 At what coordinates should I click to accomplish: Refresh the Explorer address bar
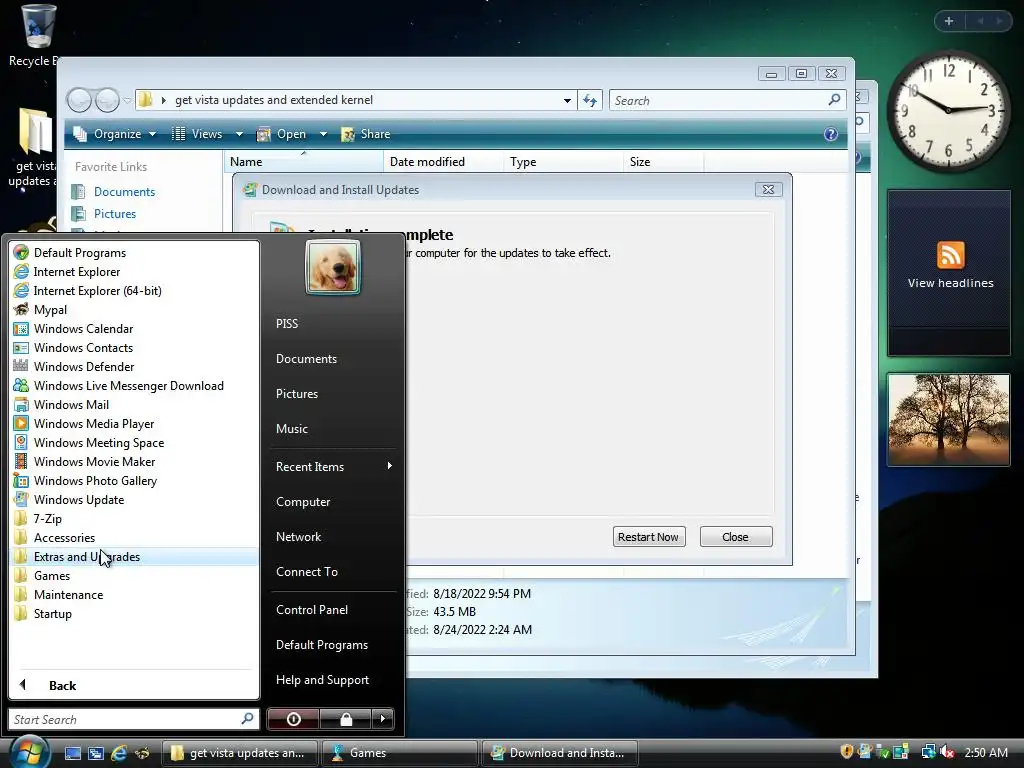[x=590, y=100]
